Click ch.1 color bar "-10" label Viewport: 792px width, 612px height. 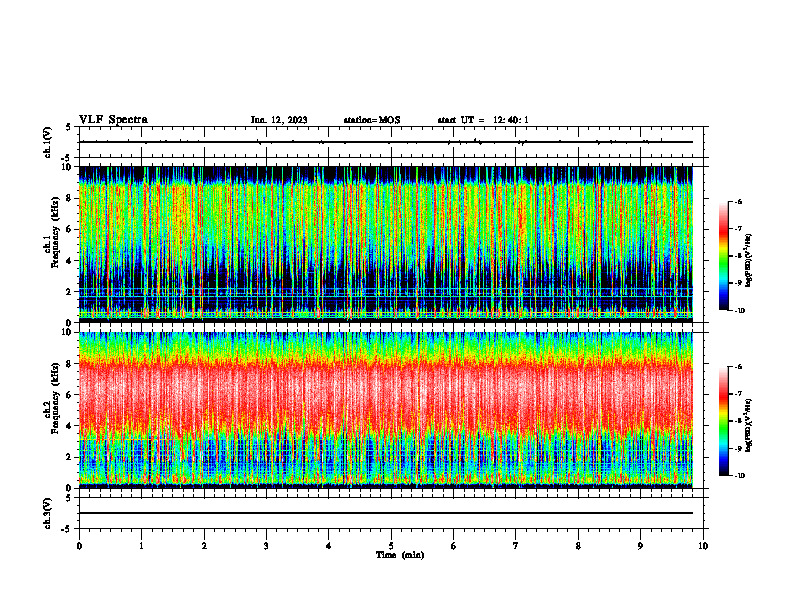pos(740,311)
